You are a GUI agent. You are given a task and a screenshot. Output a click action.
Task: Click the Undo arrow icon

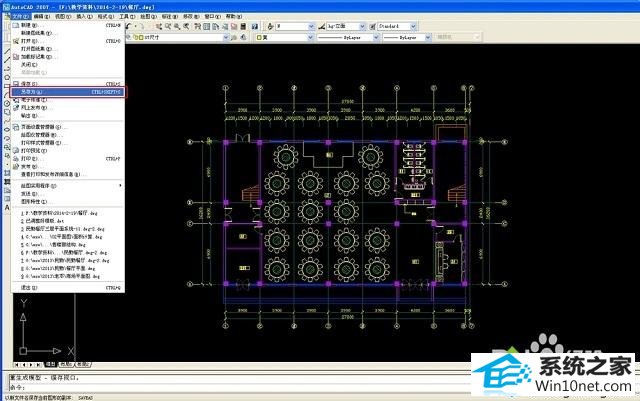pyautogui.click(x=128, y=26)
